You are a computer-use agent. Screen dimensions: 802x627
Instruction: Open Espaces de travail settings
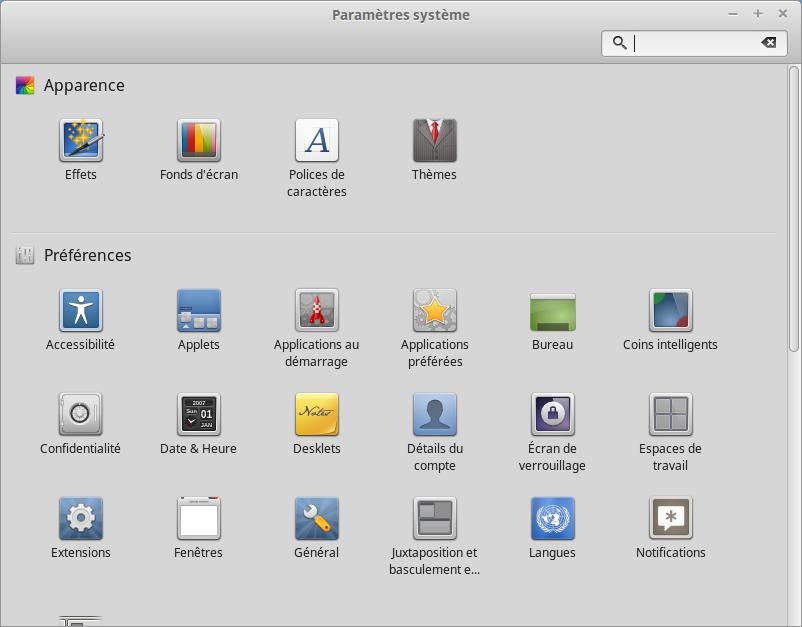670,414
